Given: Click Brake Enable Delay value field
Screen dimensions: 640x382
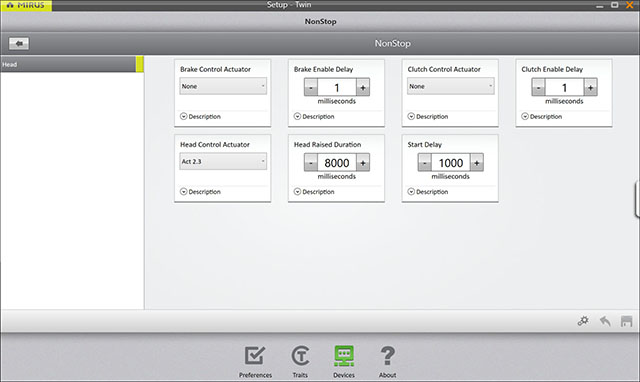Looking at the screenshot, I should [x=337, y=87].
